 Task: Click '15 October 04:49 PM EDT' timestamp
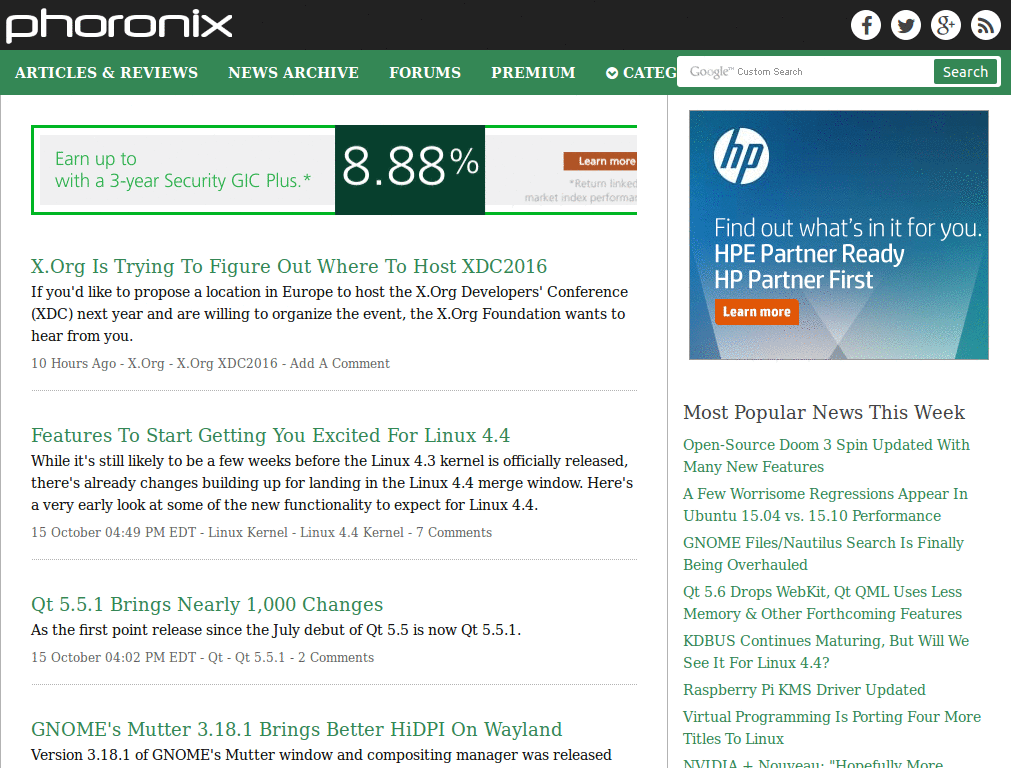coord(114,532)
